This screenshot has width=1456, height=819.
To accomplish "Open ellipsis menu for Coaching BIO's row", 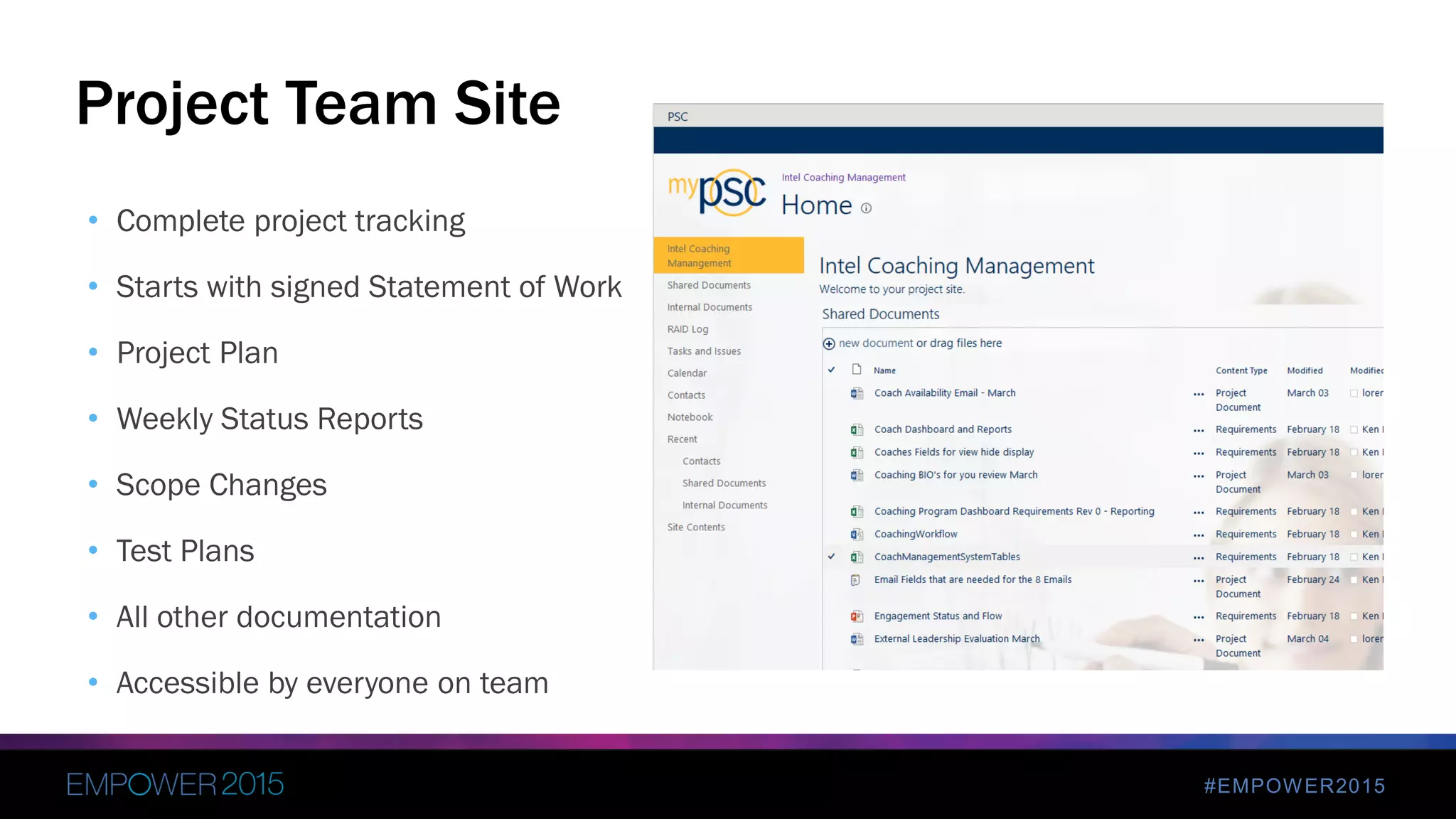I will [x=1199, y=476].
